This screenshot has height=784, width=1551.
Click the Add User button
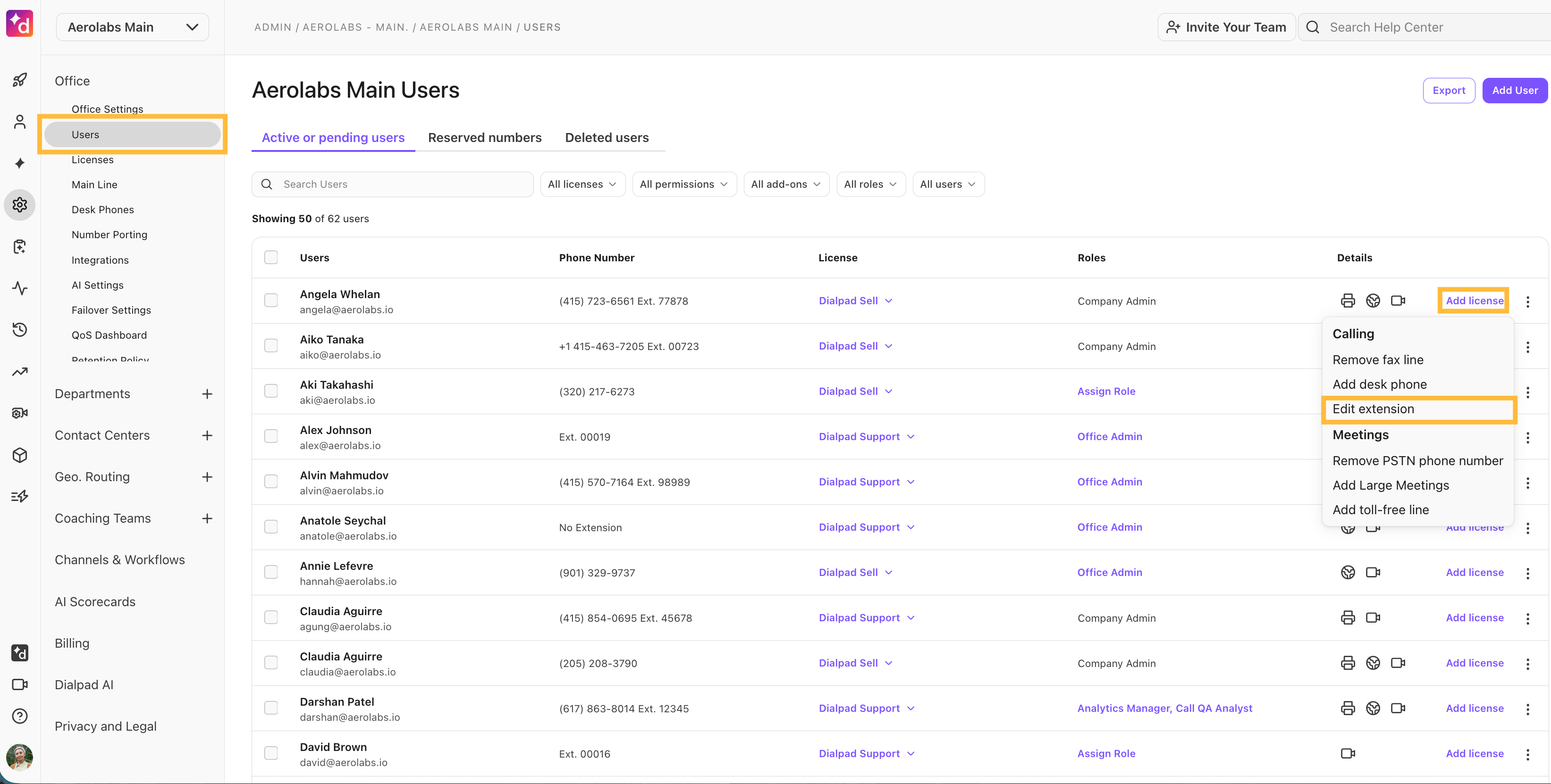(x=1514, y=90)
